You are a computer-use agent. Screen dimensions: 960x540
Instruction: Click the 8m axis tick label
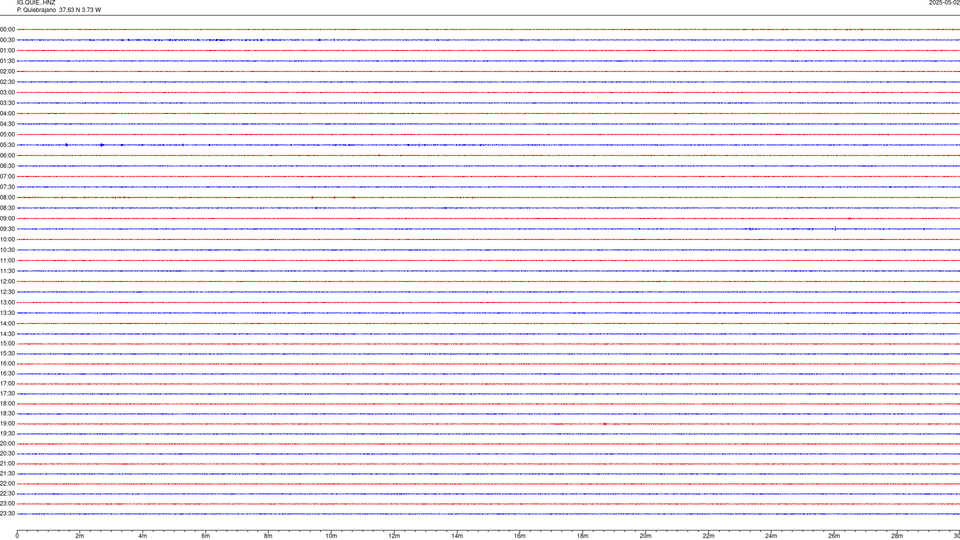coord(268,536)
